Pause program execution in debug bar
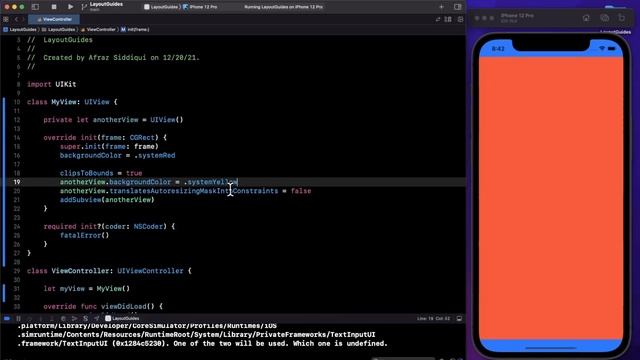Image resolution: width=640 pixels, height=360 pixels. [18, 318]
